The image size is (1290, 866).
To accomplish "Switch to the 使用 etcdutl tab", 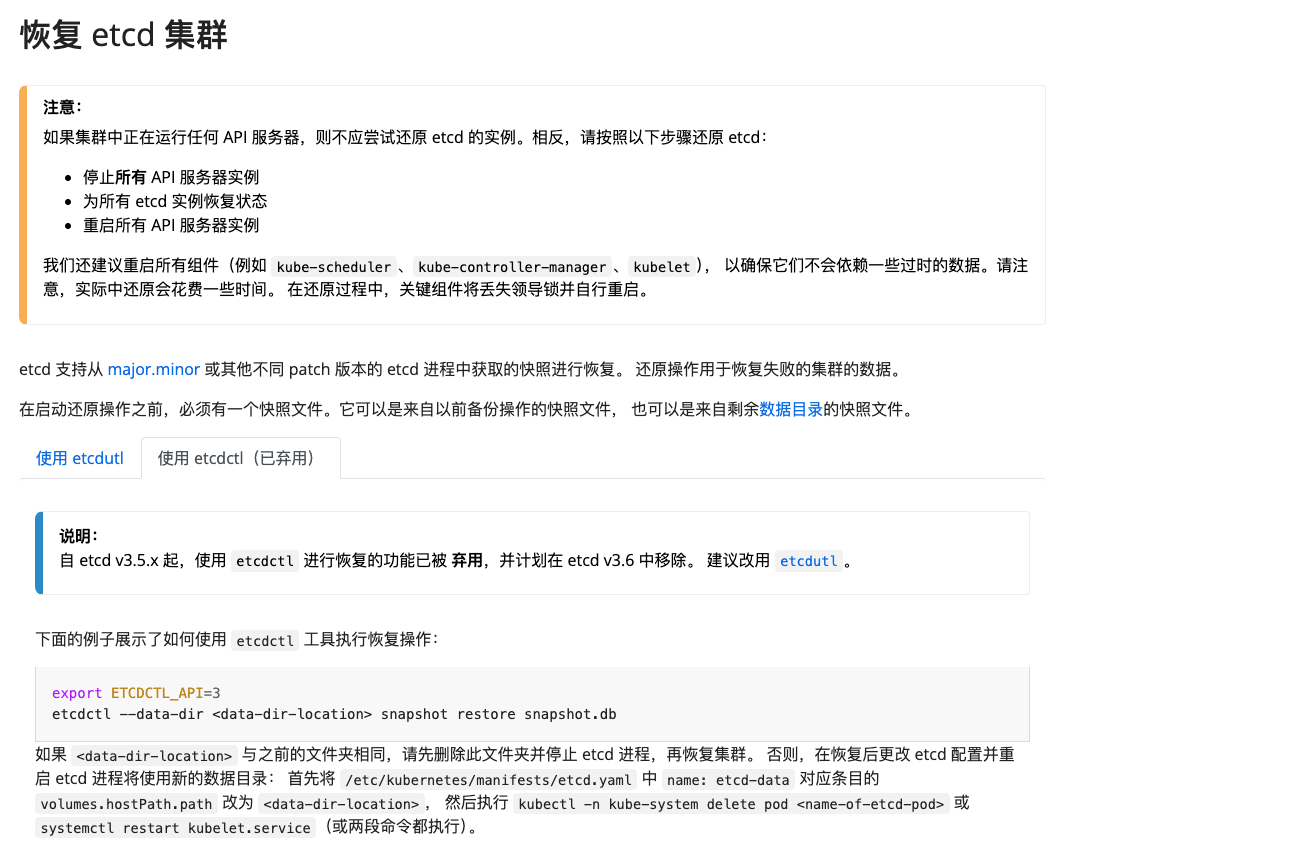I will pos(80,458).
